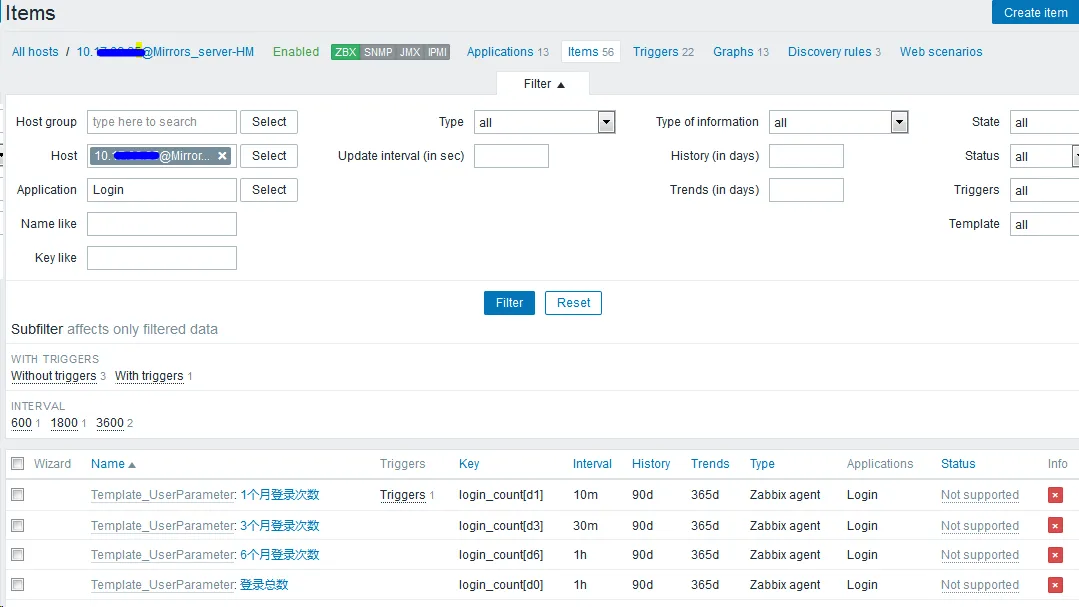Viewport: 1079px width, 607px height.
Task: Click Select next to Host group
Action: (x=269, y=122)
